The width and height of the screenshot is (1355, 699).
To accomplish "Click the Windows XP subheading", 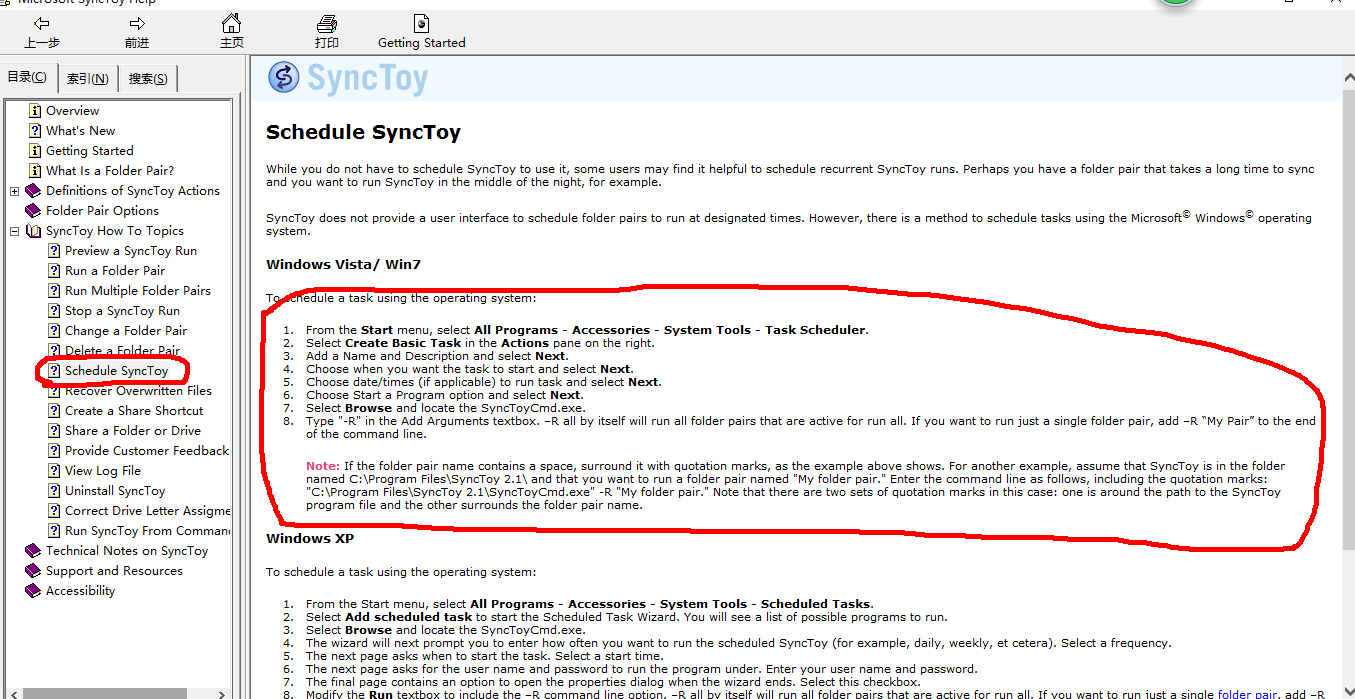I will point(310,539).
